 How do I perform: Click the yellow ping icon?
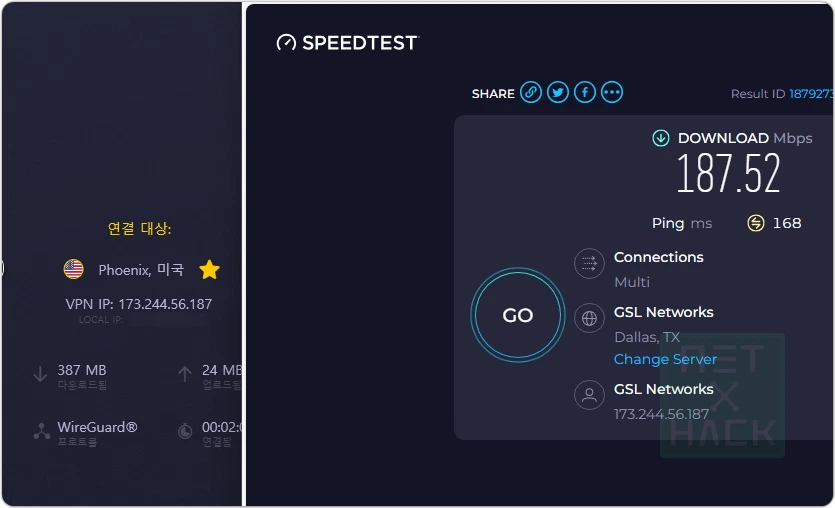(756, 223)
